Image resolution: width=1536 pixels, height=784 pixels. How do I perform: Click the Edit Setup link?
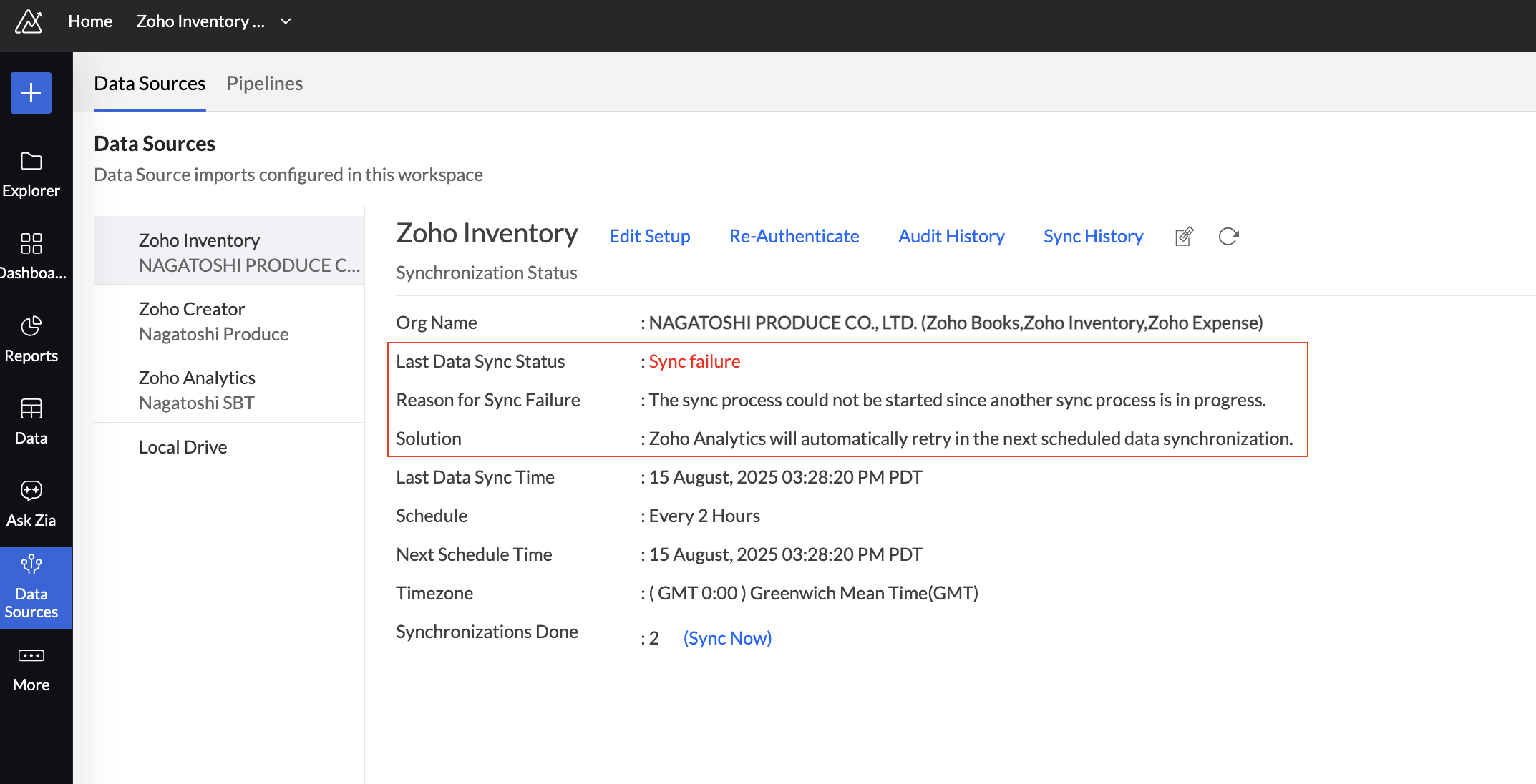click(649, 236)
